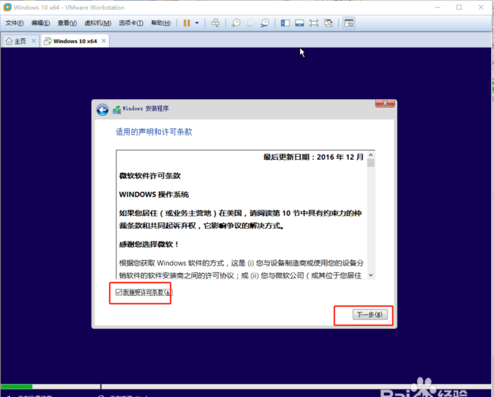
Task: Toggle the library sidebar view icon
Action: pos(285,23)
